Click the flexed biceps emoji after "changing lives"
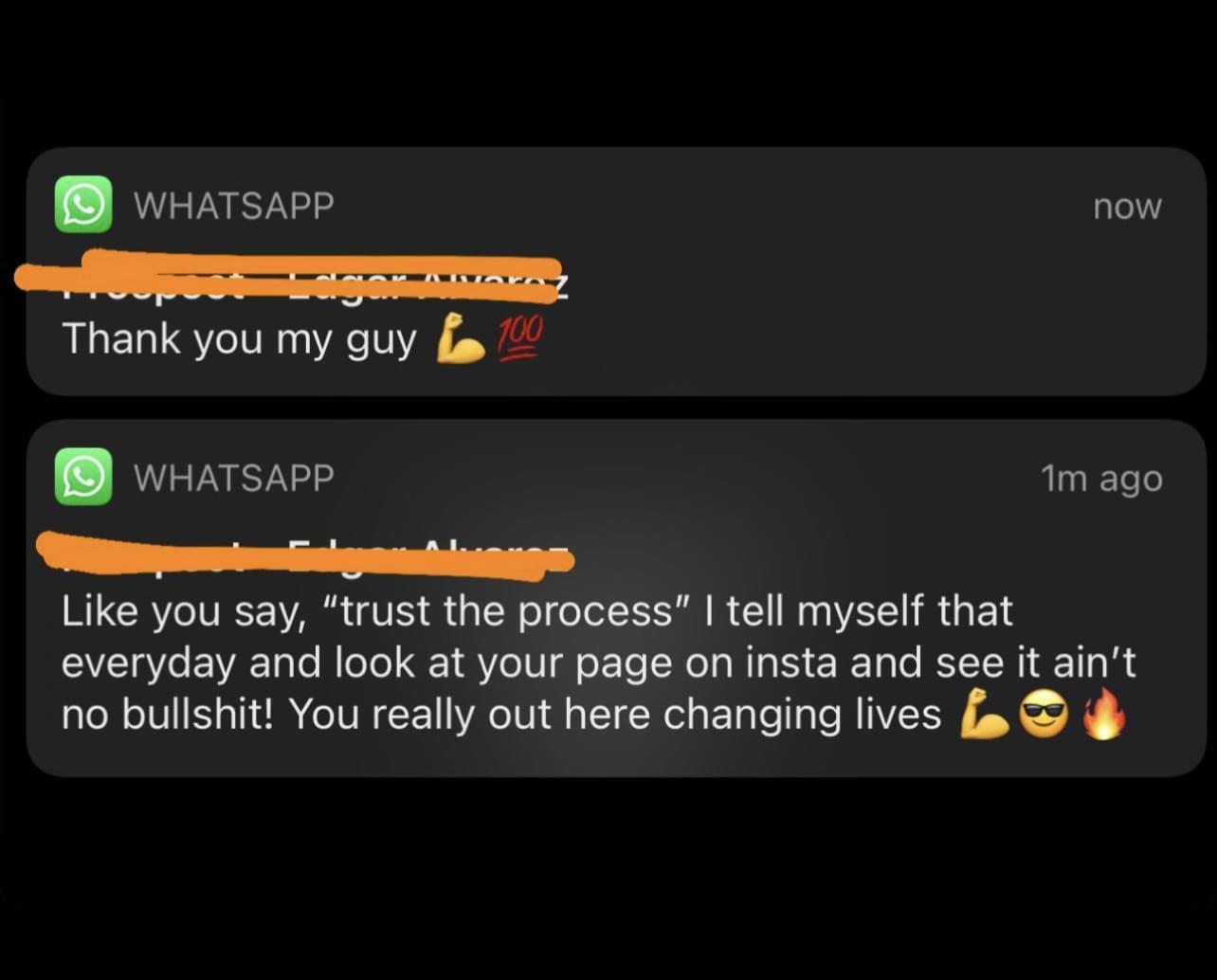Image resolution: width=1217 pixels, height=980 pixels. 982,713
